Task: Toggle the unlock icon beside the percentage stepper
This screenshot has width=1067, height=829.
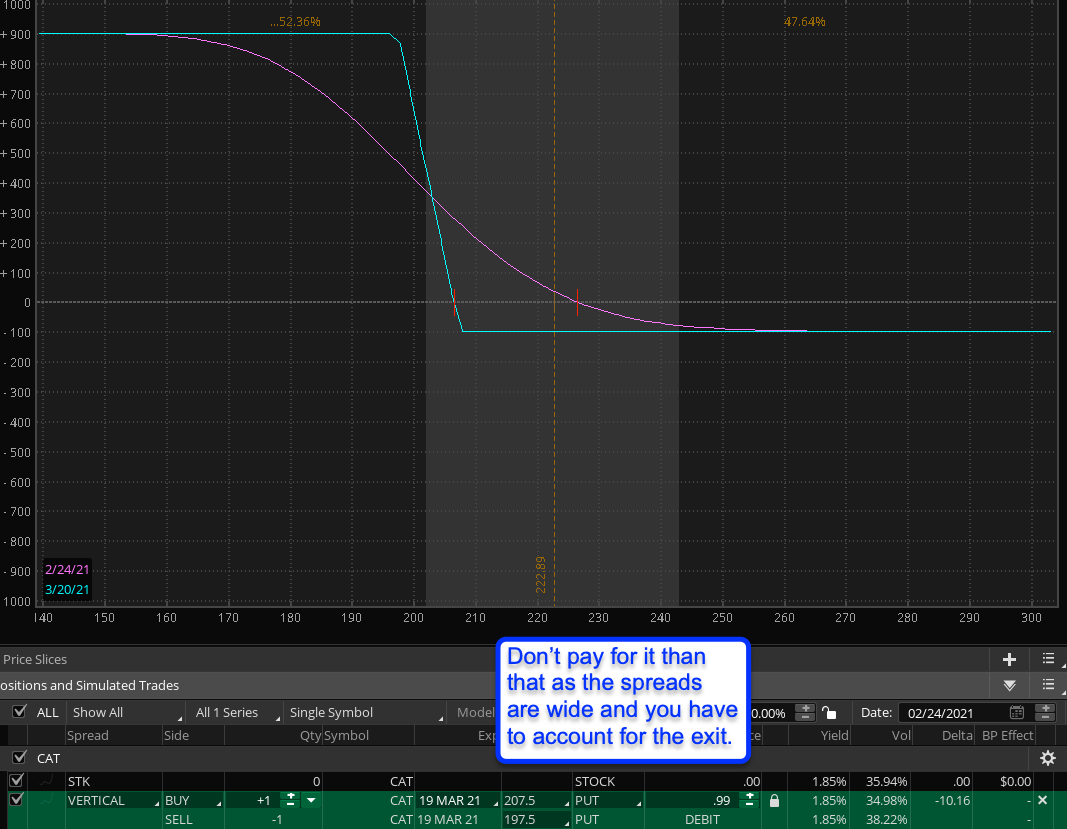Action: [829, 713]
